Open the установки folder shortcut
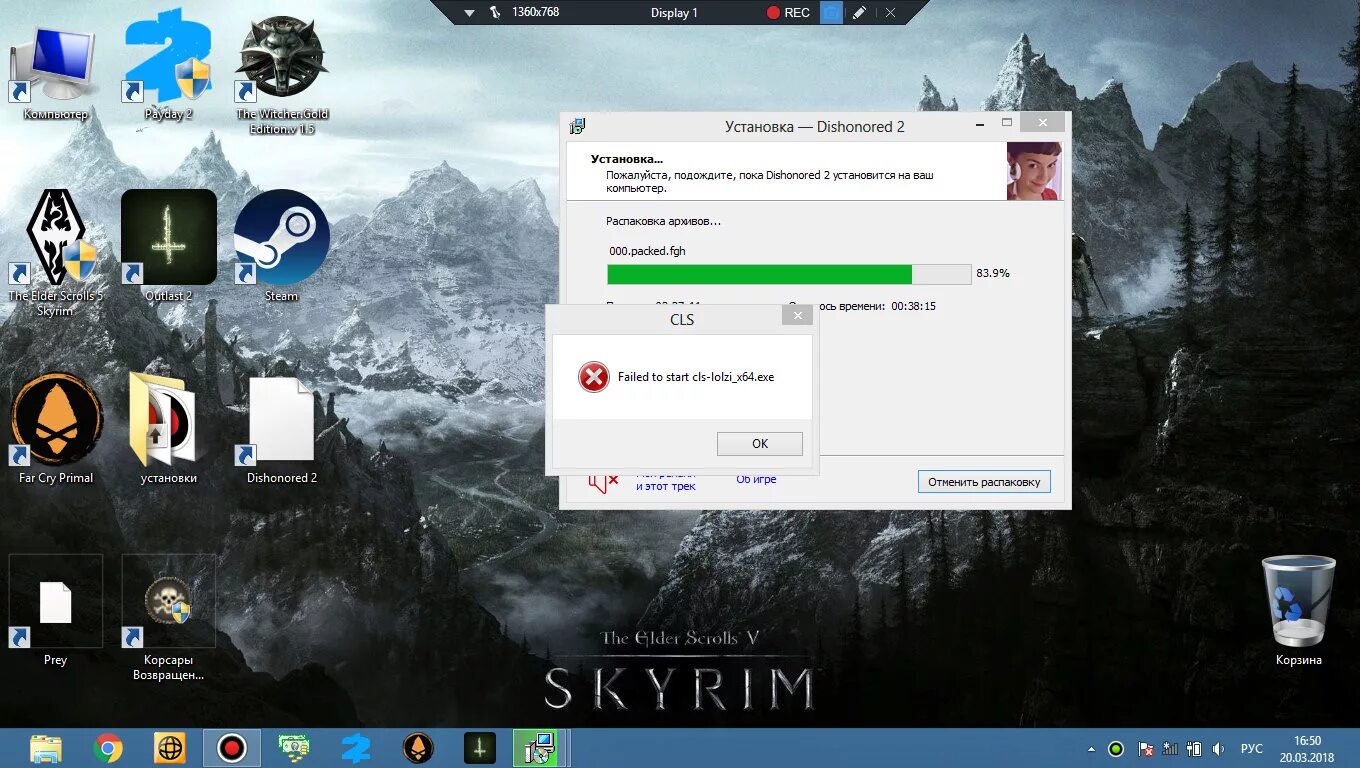 (x=168, y=428)
